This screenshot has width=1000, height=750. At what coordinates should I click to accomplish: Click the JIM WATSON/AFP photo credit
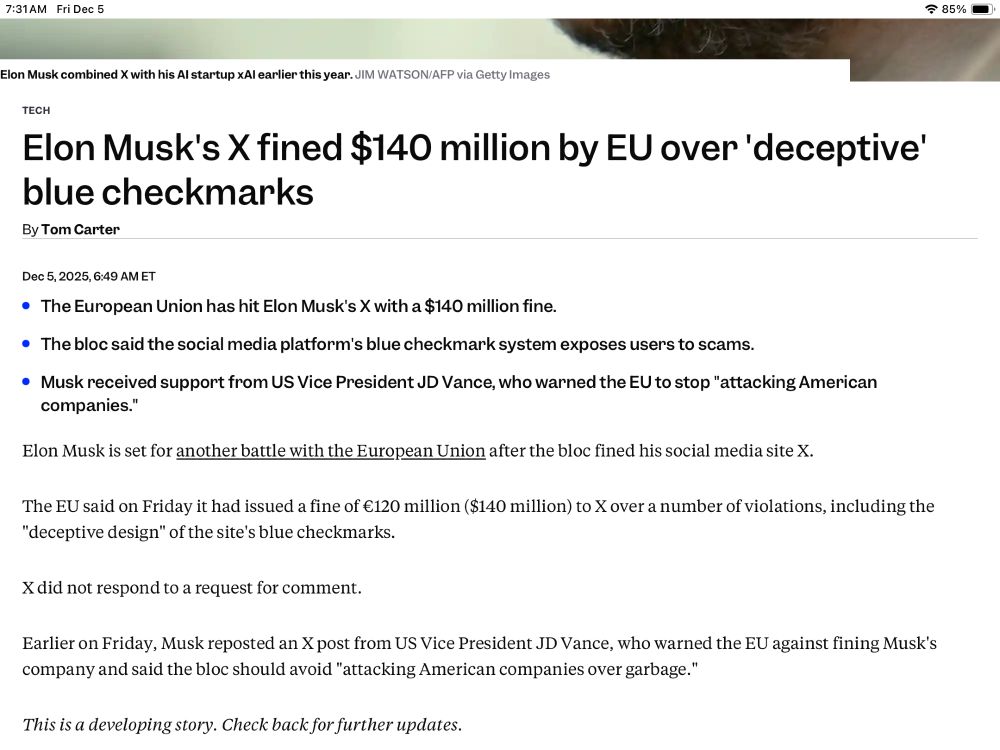pyautogui.click(x=452, y=75)
